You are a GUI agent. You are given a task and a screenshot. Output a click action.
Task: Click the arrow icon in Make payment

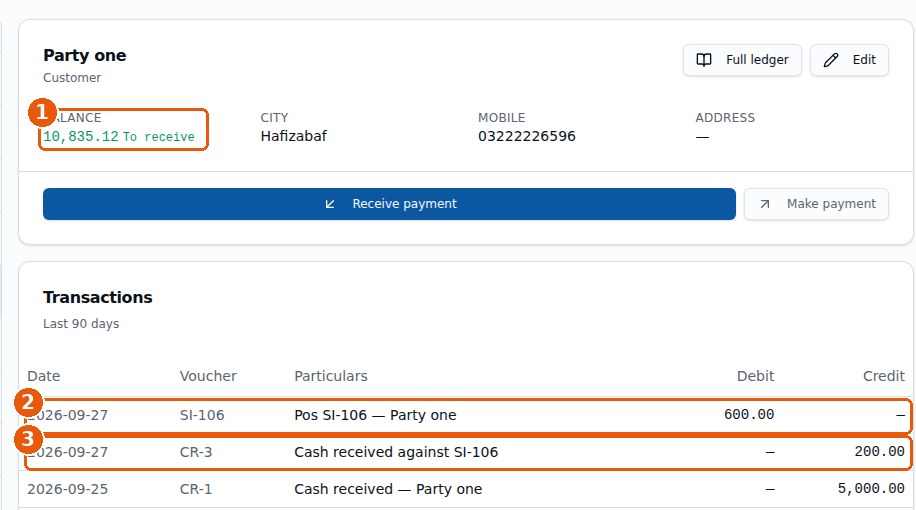click(765, 204)
